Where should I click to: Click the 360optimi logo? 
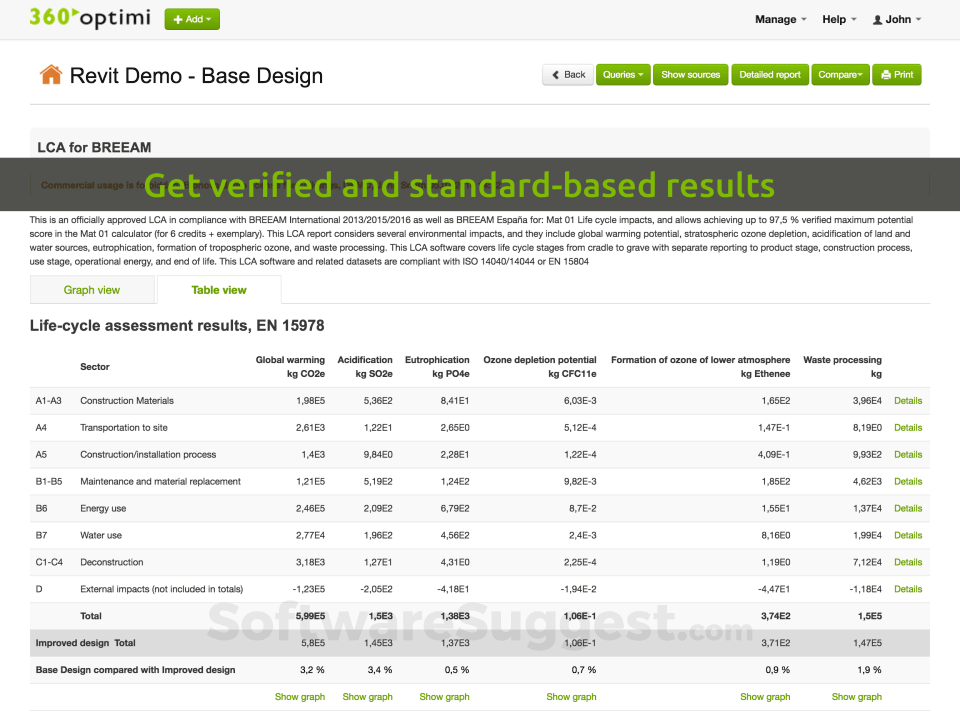(88, 18)
